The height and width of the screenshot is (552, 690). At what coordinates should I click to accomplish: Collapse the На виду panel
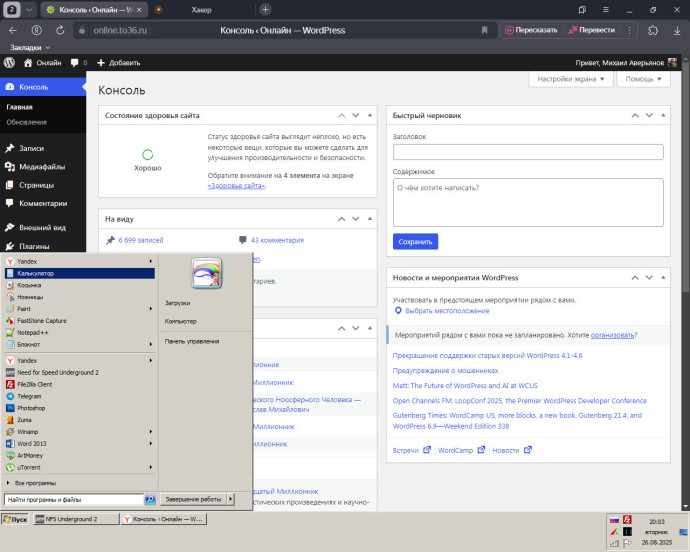pos(370,219)
